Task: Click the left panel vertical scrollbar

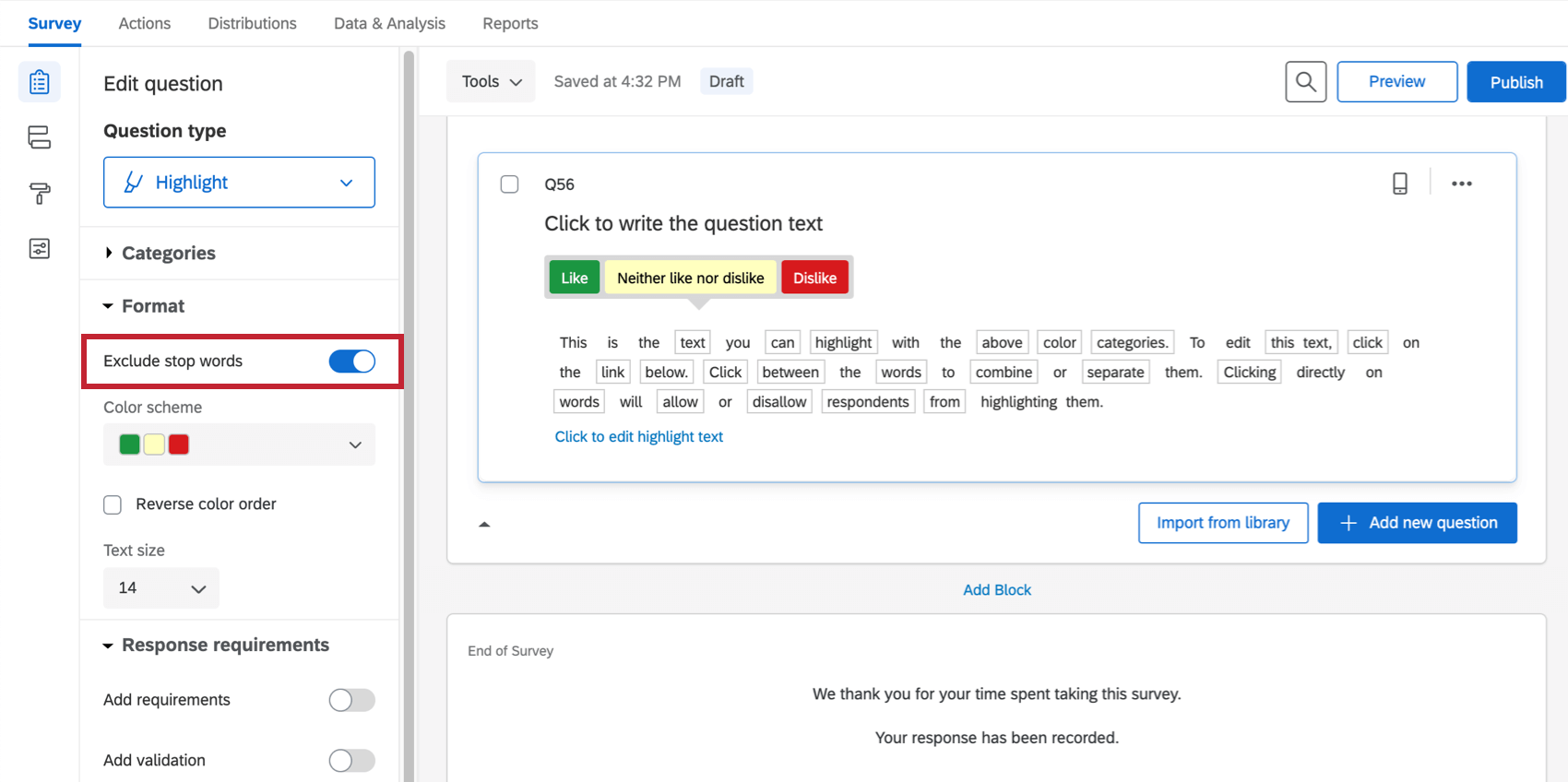Action: point(409,415)
